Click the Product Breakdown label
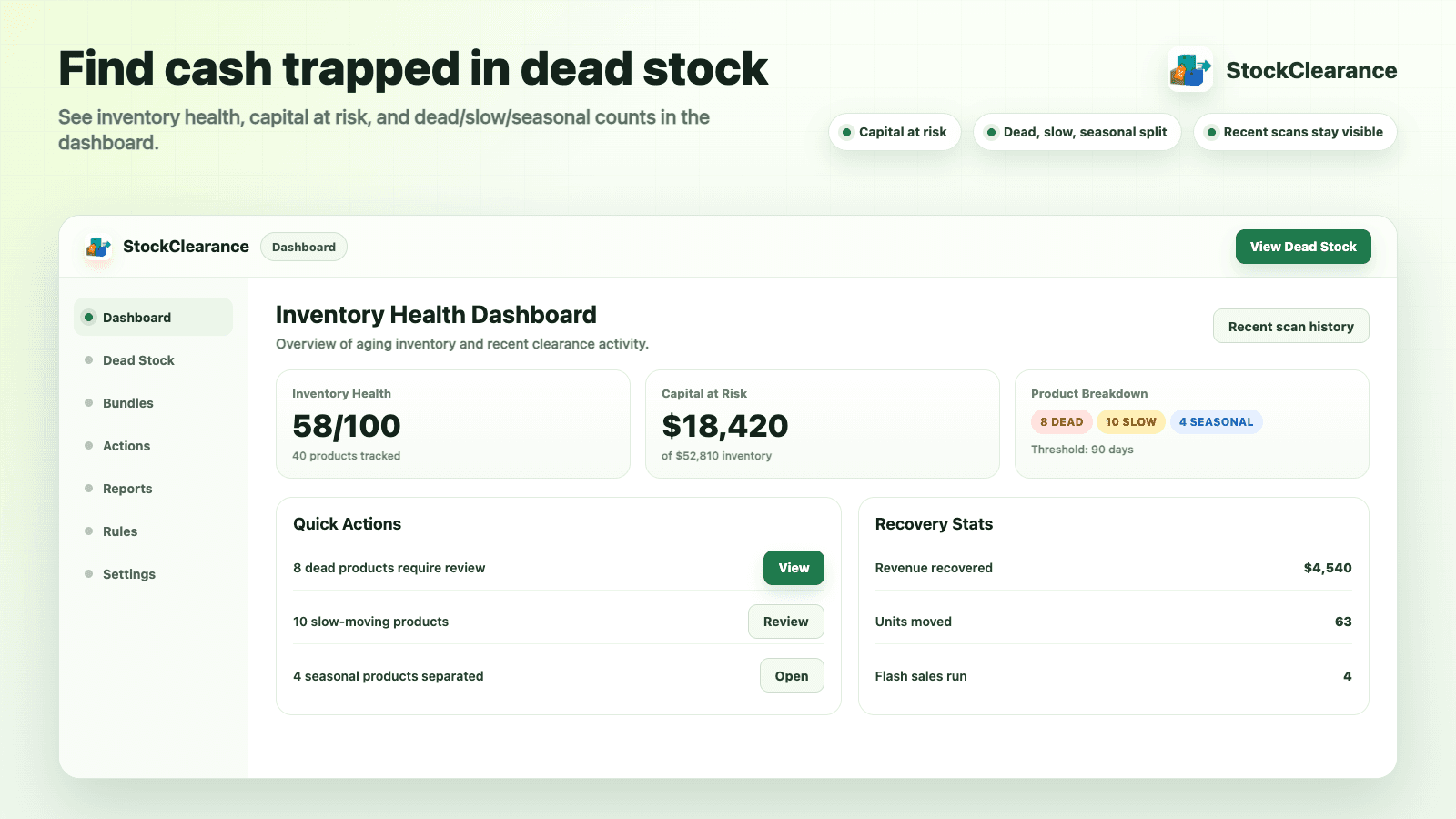 tap(1089, 394)
